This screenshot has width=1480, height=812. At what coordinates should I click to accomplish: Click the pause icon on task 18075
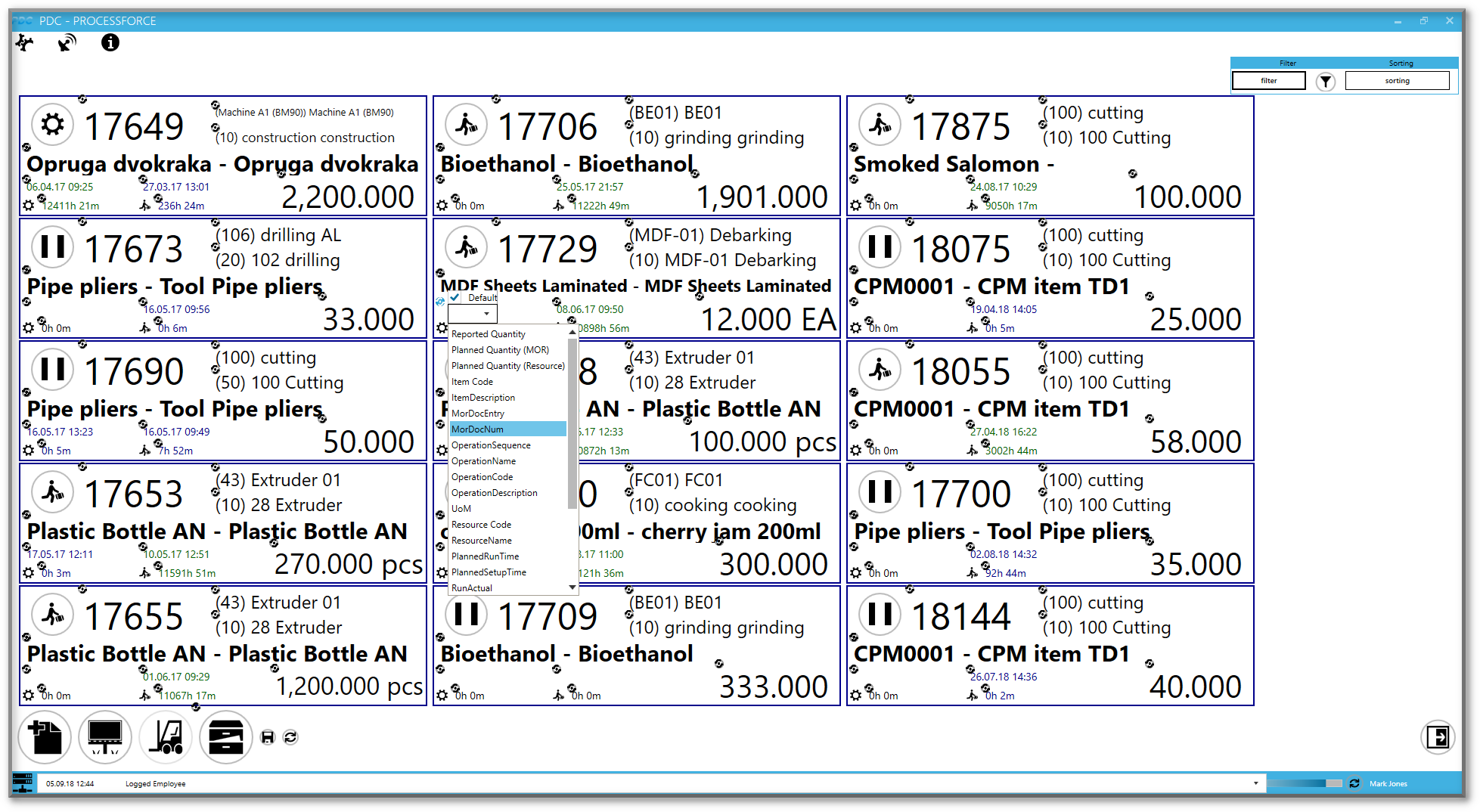point(880,246)
